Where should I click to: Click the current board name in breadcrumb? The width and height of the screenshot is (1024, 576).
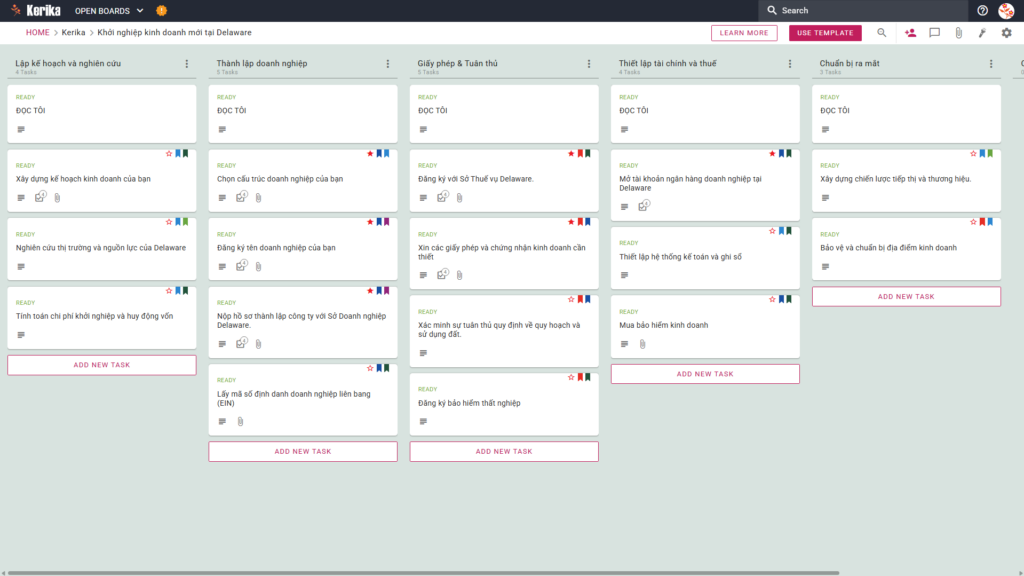pyautogui.click(x=174, y=33)
